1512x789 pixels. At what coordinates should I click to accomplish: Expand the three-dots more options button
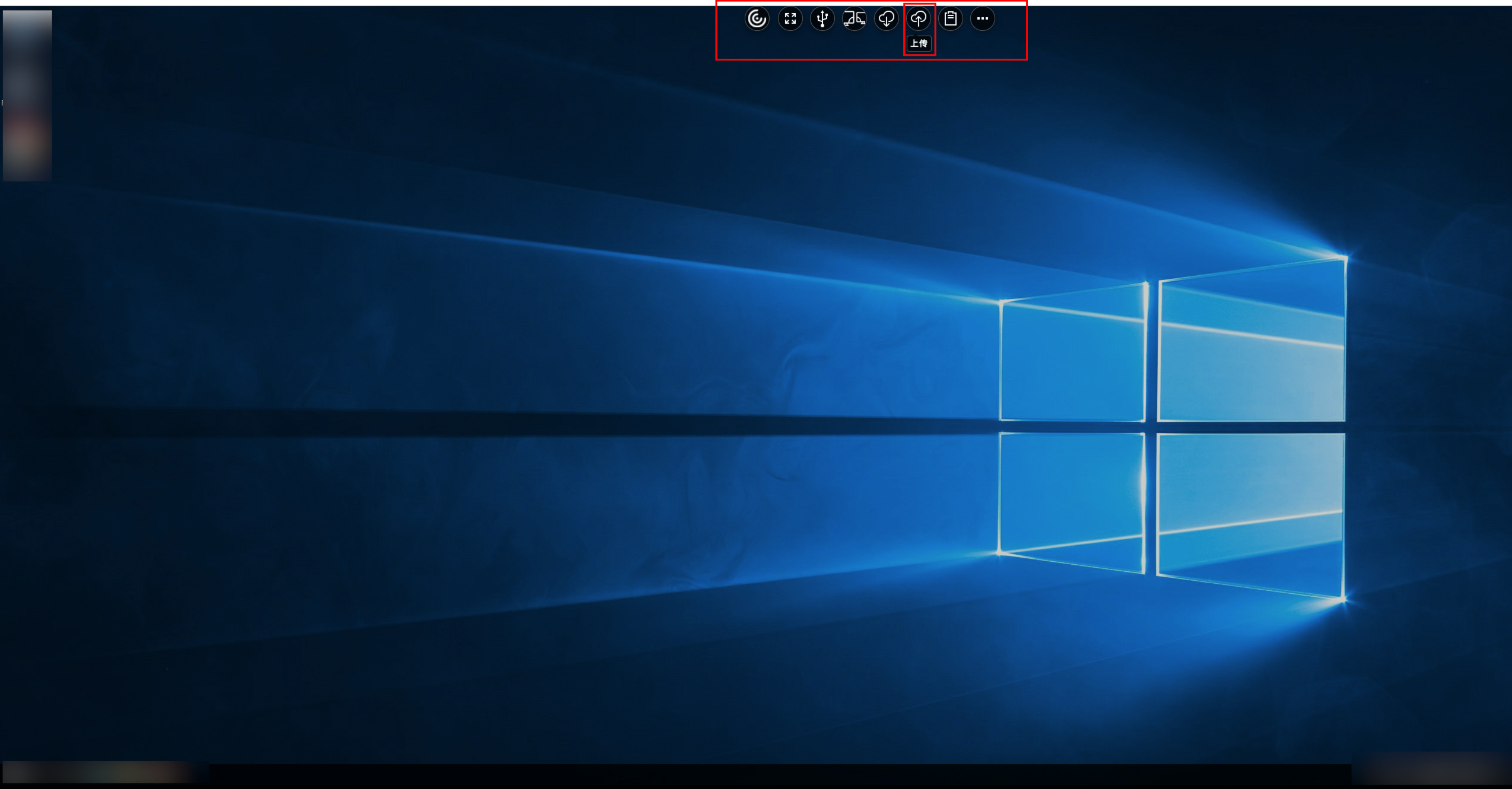982,19
